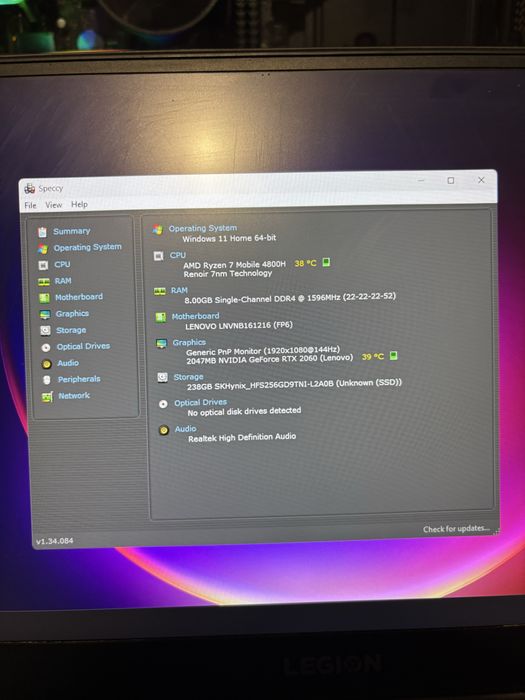The height and width of the screenshot is (700, 525).
Task: Click the 38 °C CPU temperature reading
Action: click(305, 263)
